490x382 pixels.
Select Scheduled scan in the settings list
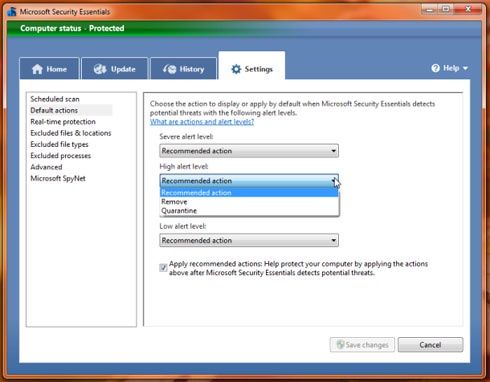(55, 99)
